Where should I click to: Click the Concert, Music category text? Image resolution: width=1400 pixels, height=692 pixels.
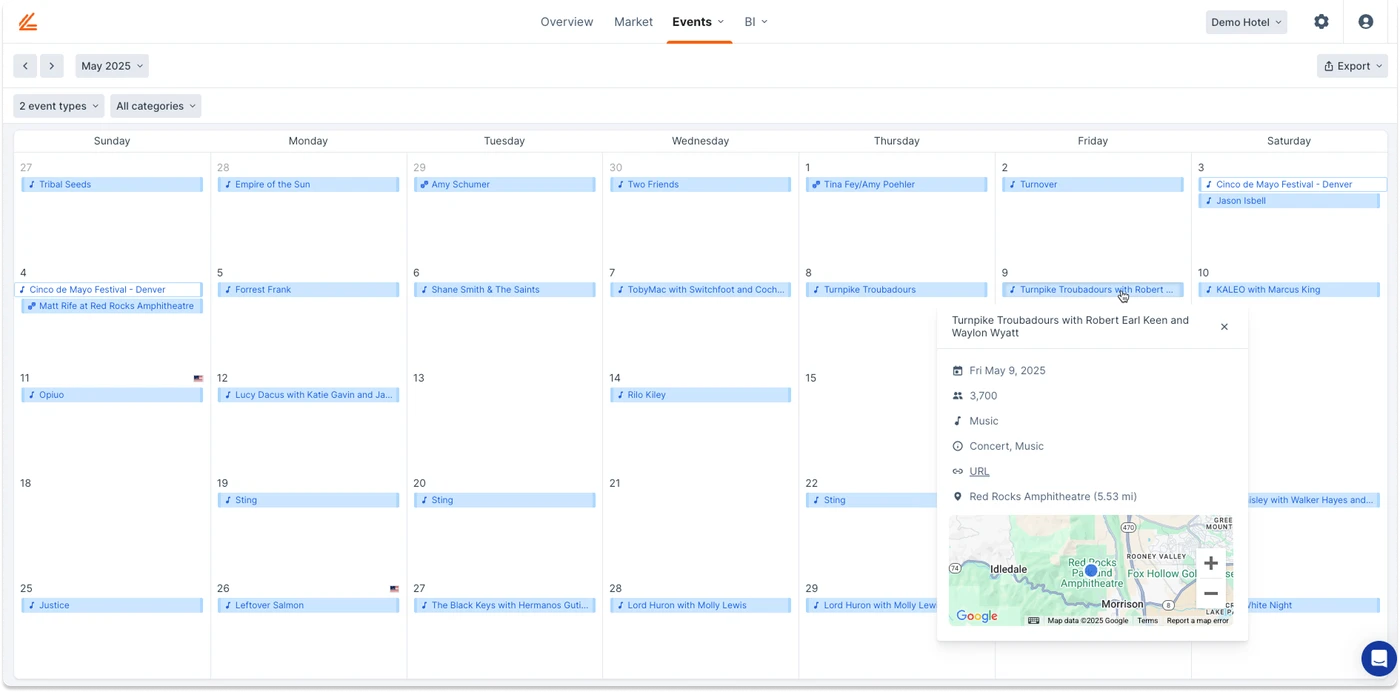point(1006,446)
